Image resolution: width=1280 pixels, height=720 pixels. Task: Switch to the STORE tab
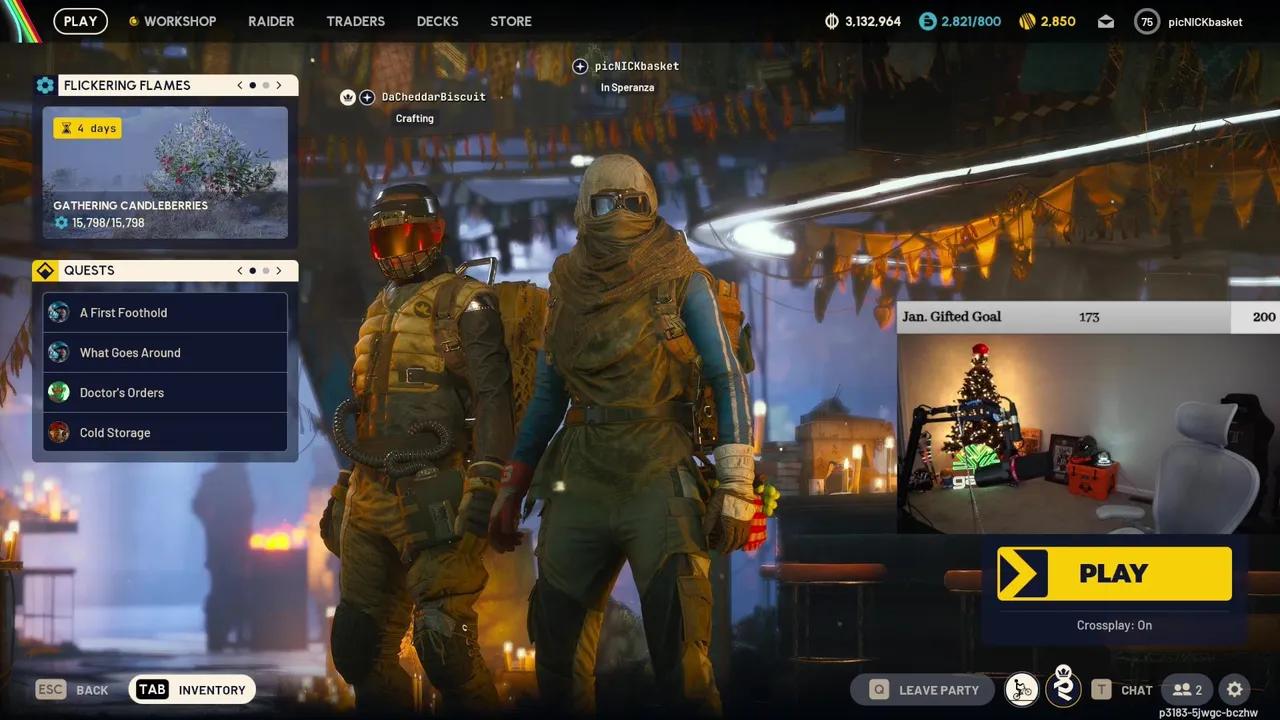click(510, 20)
